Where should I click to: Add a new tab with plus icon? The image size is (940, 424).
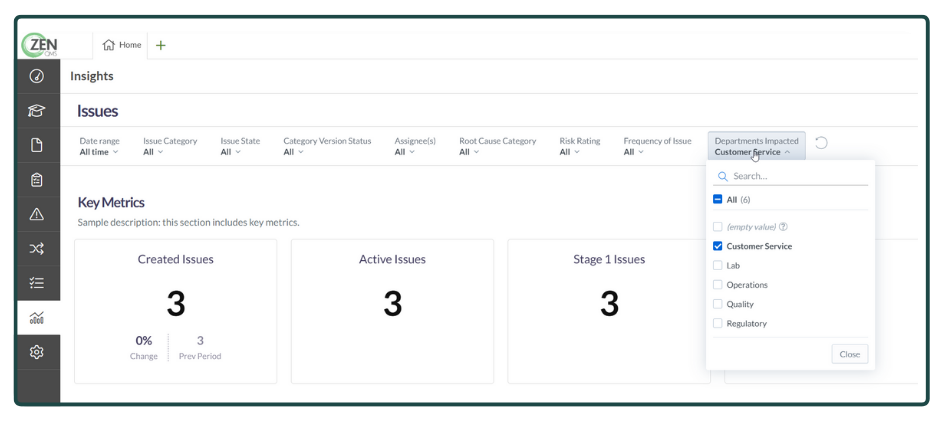click(x=161, y=45)
